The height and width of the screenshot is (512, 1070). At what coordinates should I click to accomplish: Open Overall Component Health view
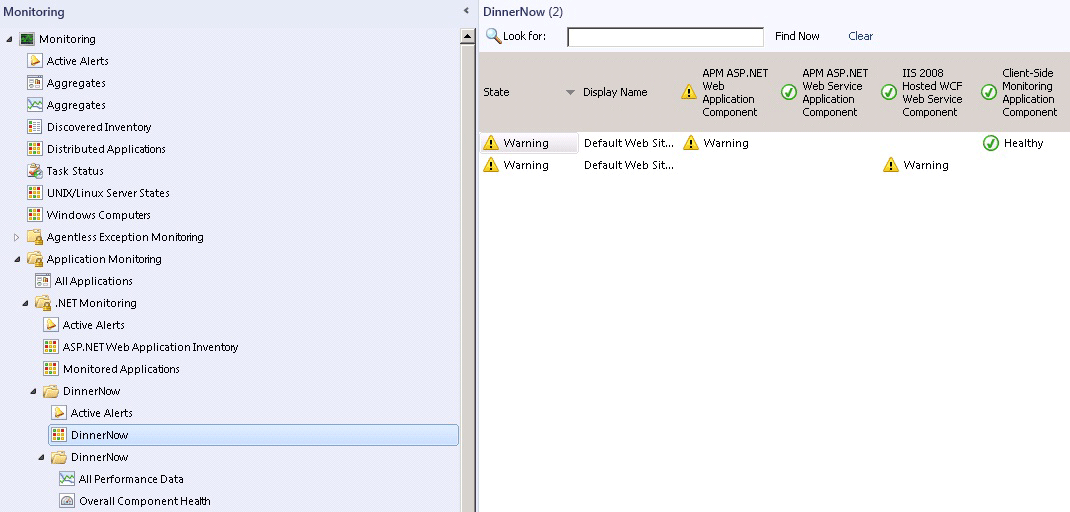[145, 500]
